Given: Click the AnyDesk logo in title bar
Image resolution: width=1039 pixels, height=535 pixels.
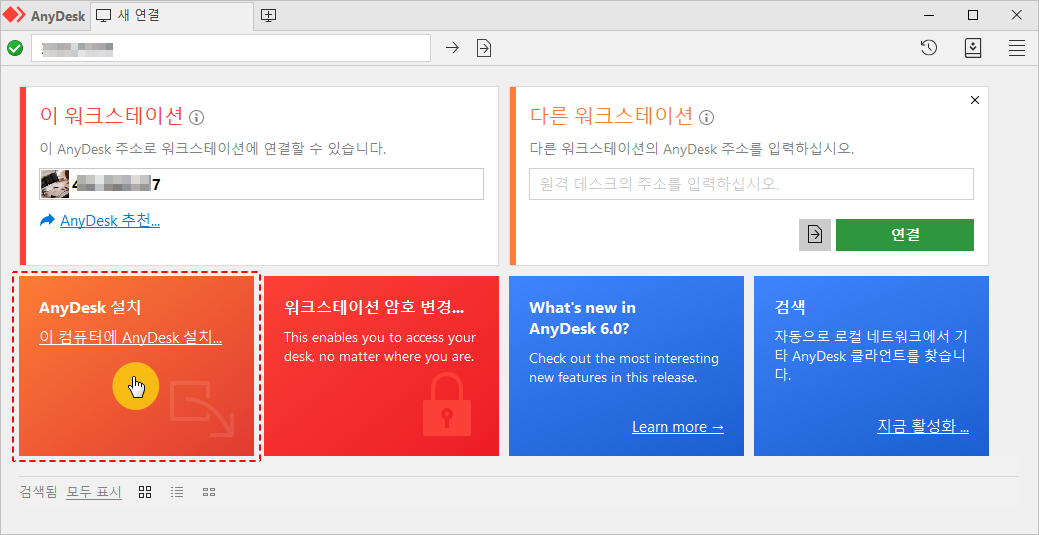Looking at the screenshot, I should (16, 15).
